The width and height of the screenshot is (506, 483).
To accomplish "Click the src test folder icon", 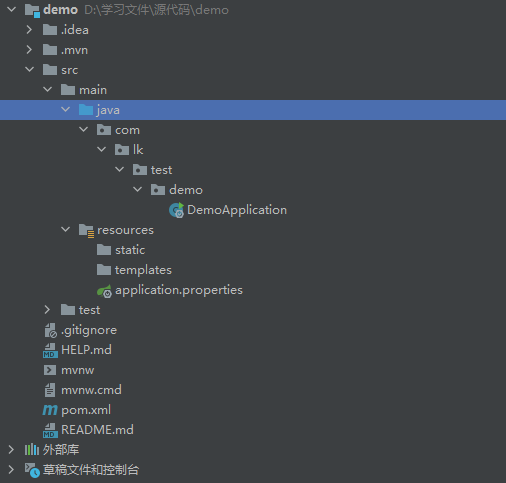I will click(x=68, y=310).
